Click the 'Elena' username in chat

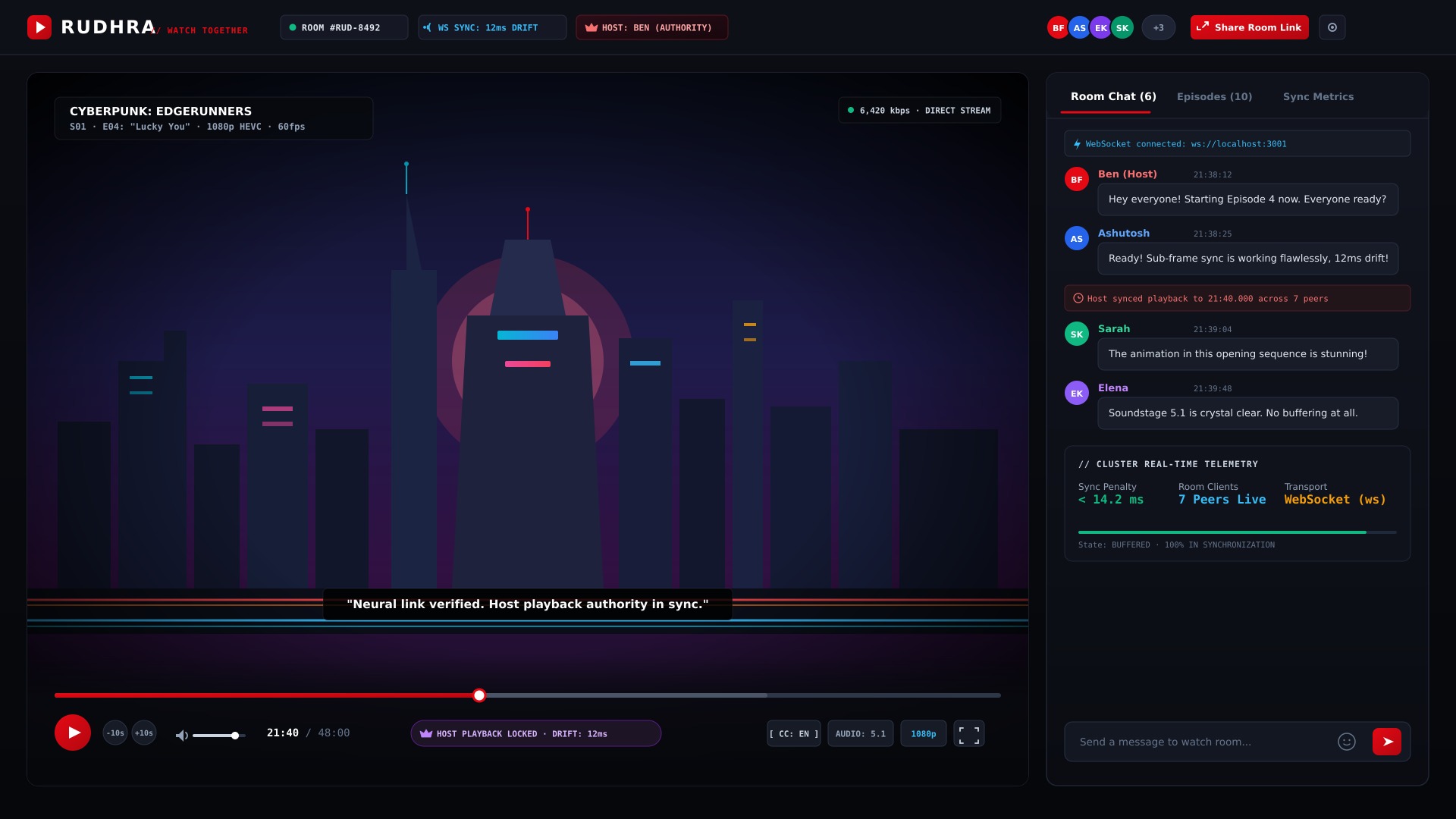click(1112, 388)
